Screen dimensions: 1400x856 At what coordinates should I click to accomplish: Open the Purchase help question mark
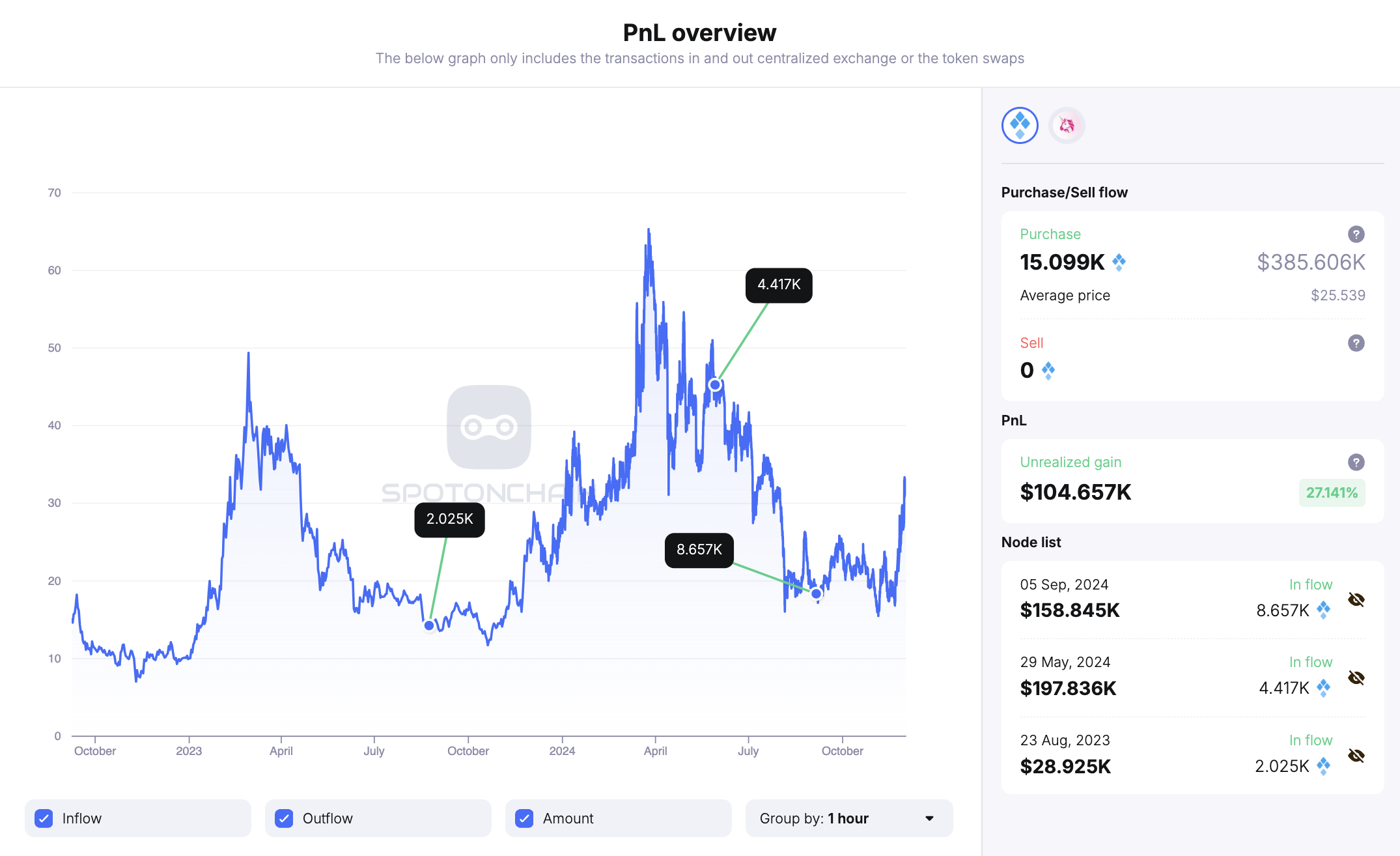[x=1355, y=235]
